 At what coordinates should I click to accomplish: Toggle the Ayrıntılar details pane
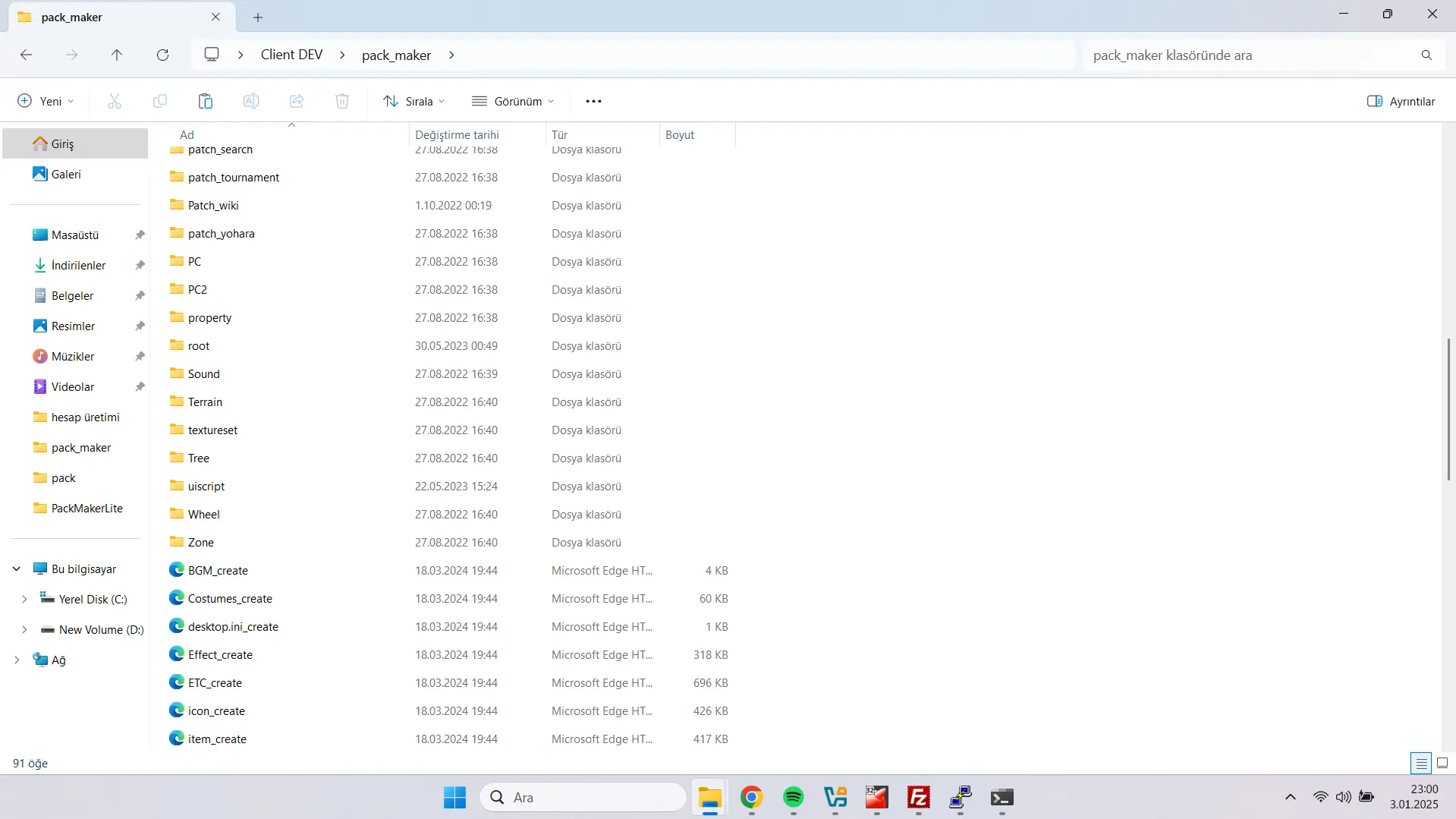point(1401,101)
